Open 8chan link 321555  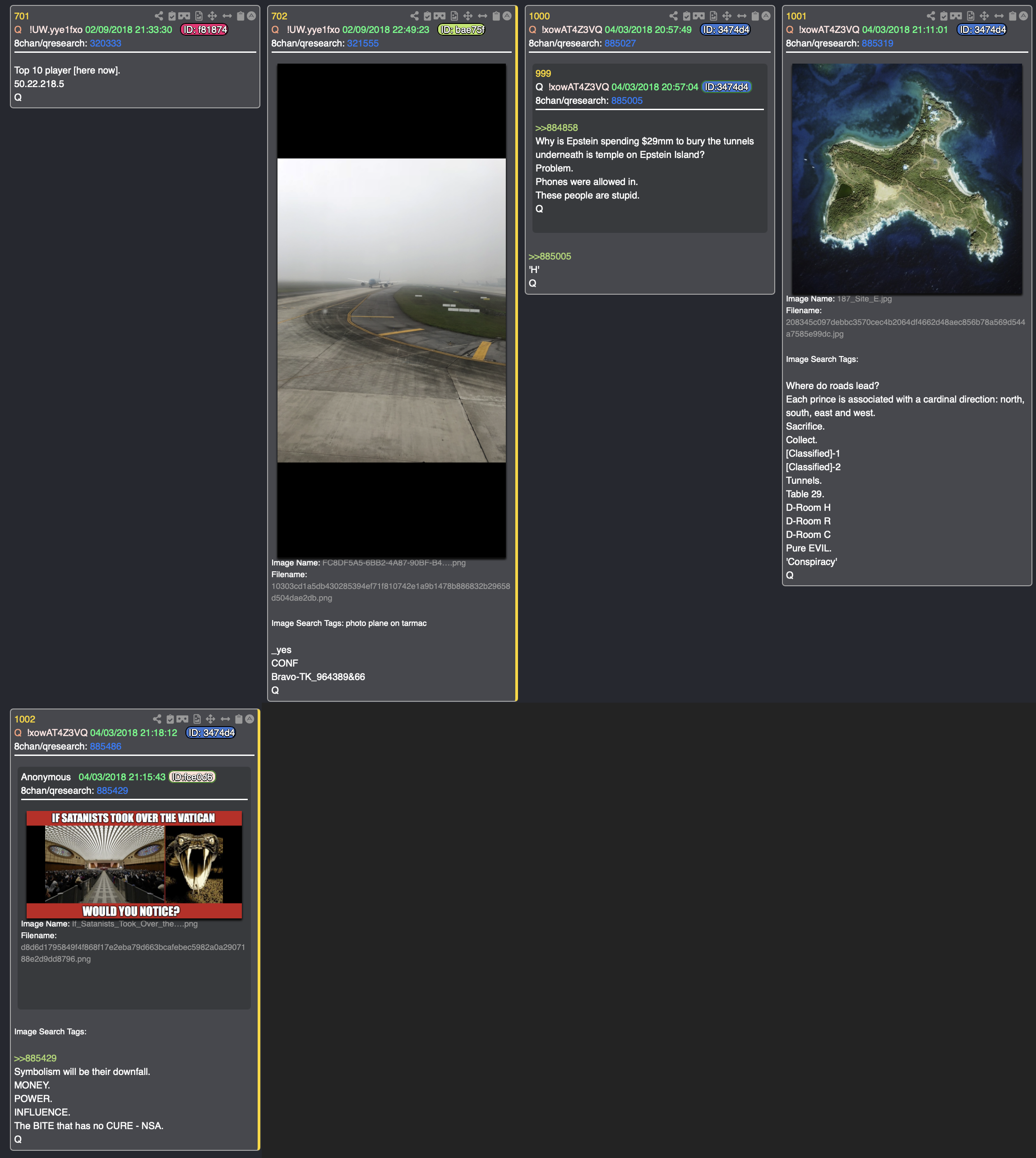tap(363, 43)
